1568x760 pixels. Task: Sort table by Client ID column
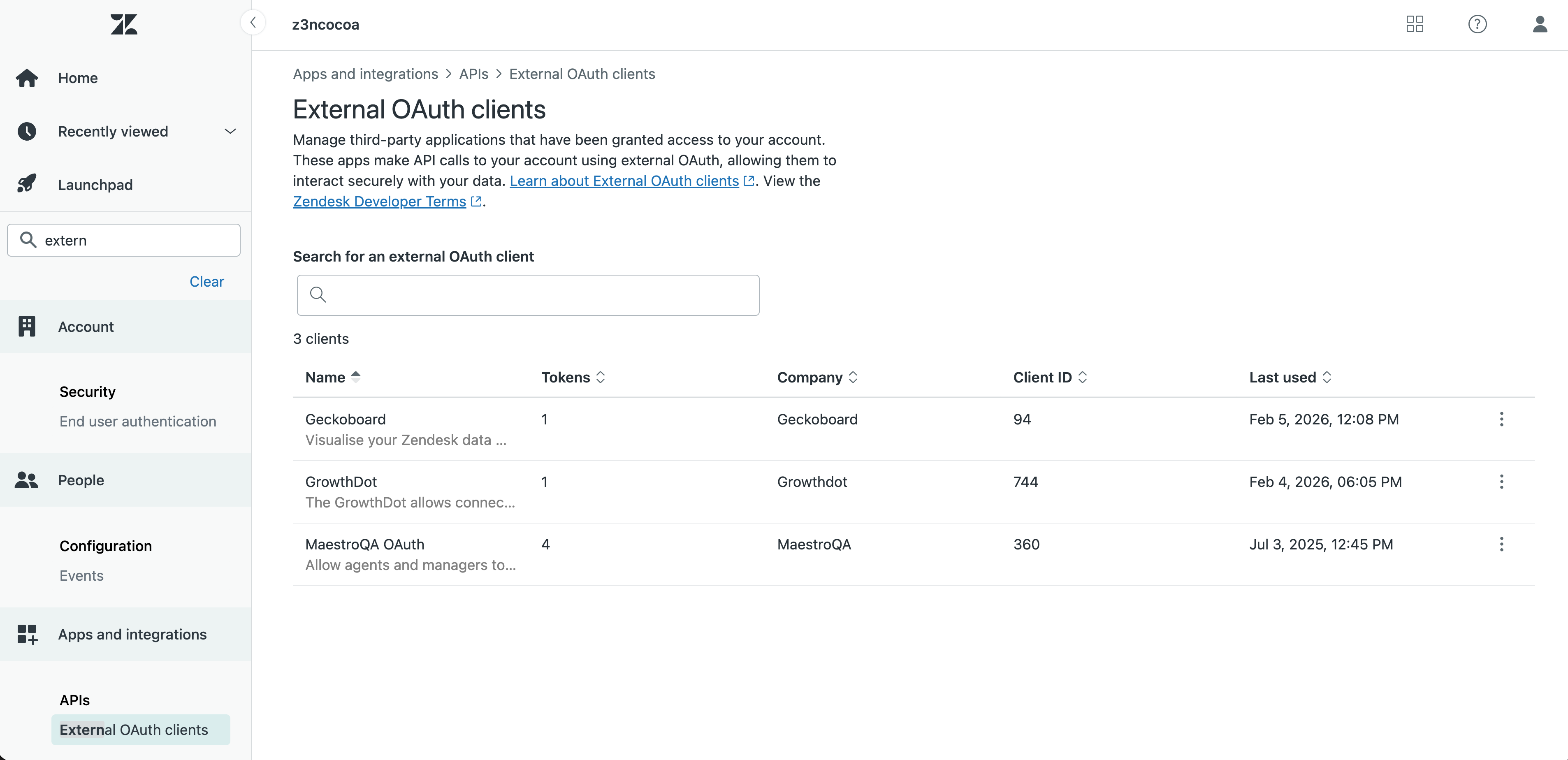[x=1049, y=377]
